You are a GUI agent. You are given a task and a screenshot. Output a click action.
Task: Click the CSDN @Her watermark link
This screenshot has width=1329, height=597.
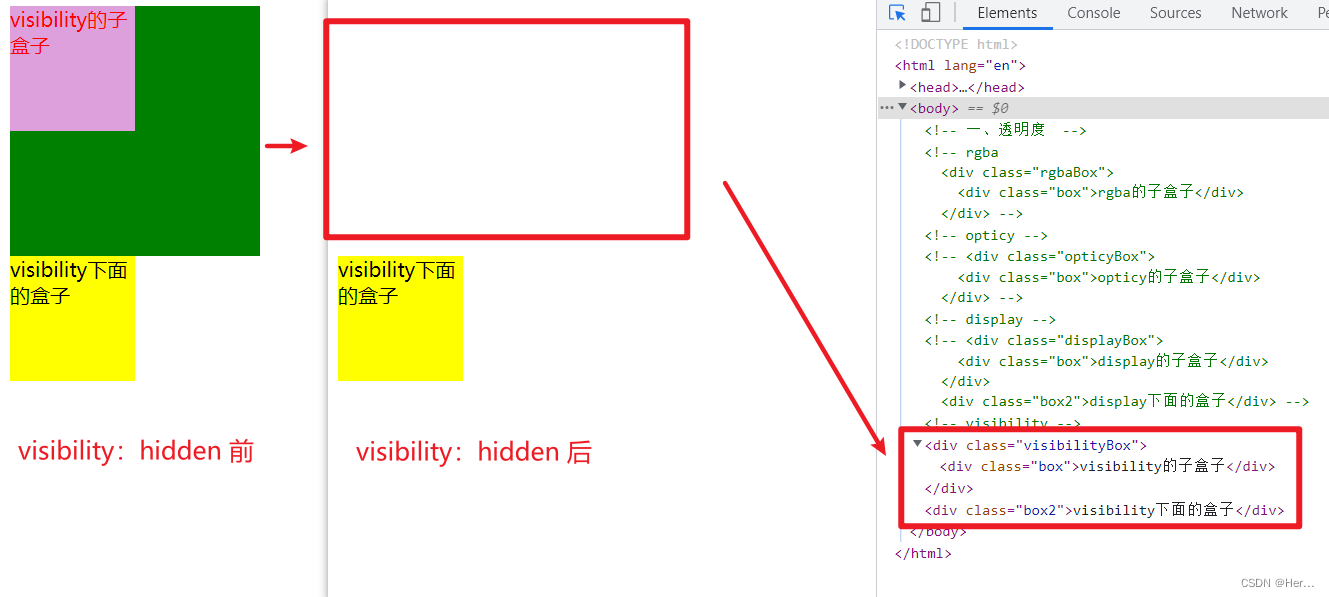(1277, 582)
